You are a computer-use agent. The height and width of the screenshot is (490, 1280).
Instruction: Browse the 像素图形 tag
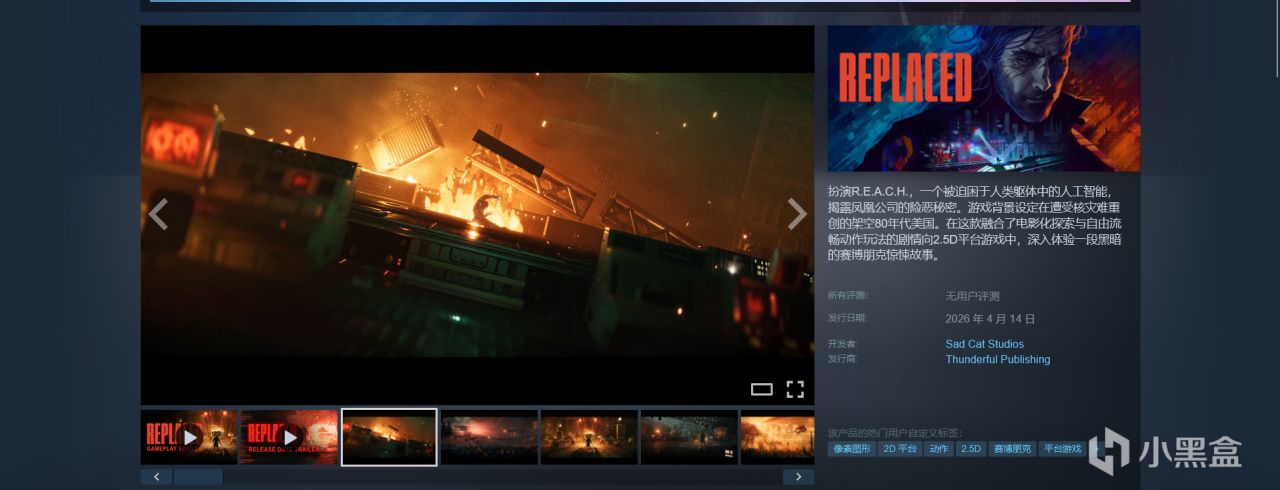point(851,449)
